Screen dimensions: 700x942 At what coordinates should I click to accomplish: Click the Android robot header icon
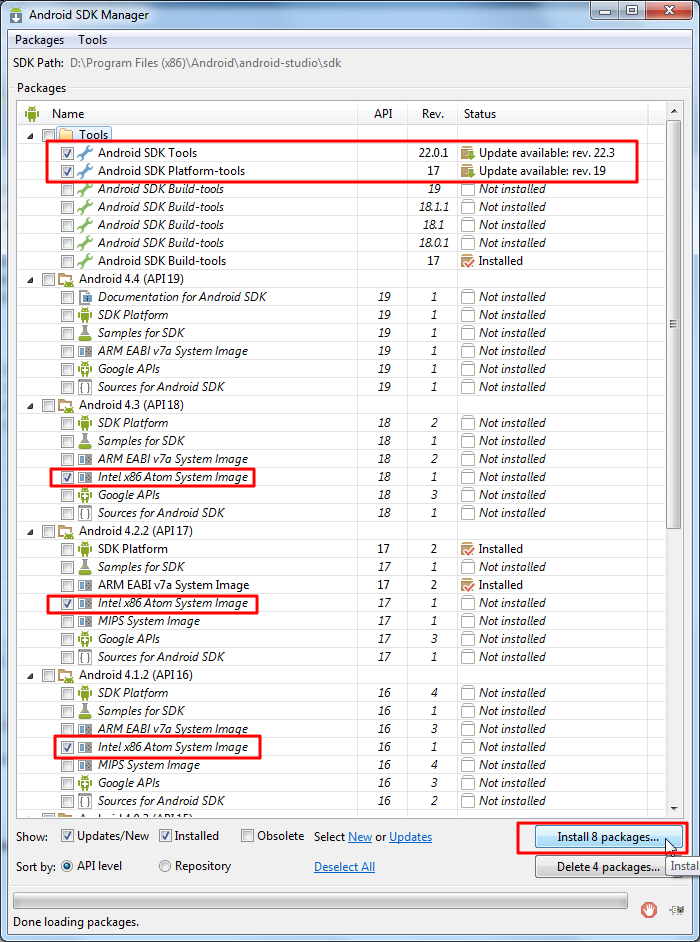[x=31, y=114]
